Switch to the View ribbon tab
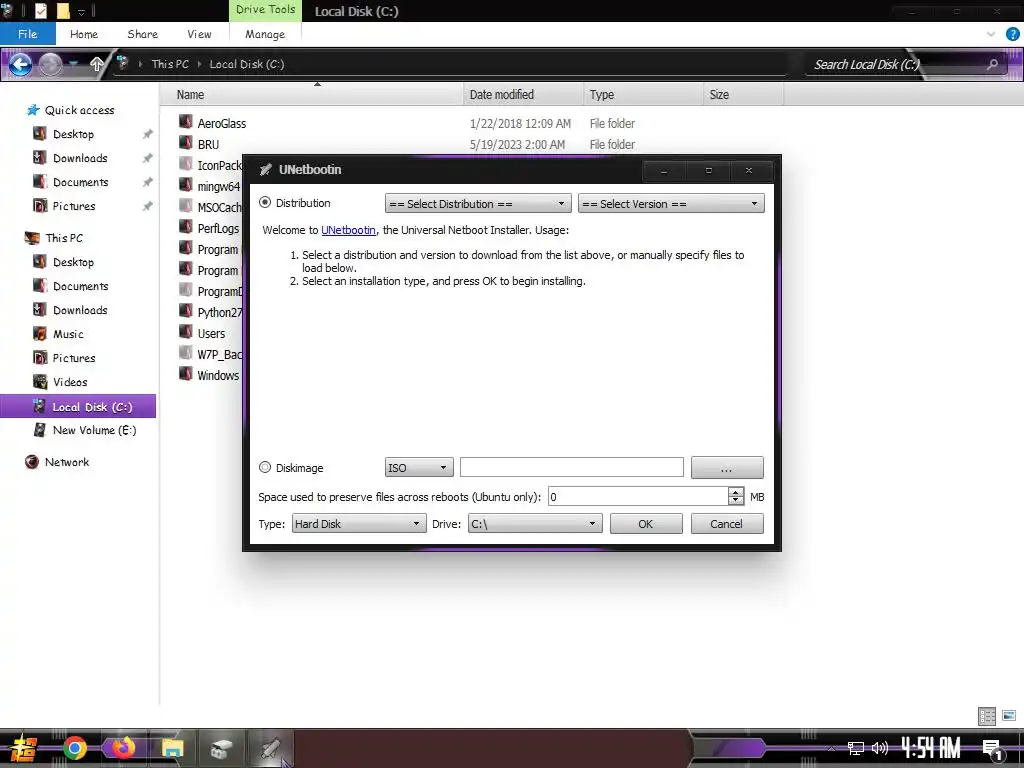 pyautogui.click(x=199, y=34)
